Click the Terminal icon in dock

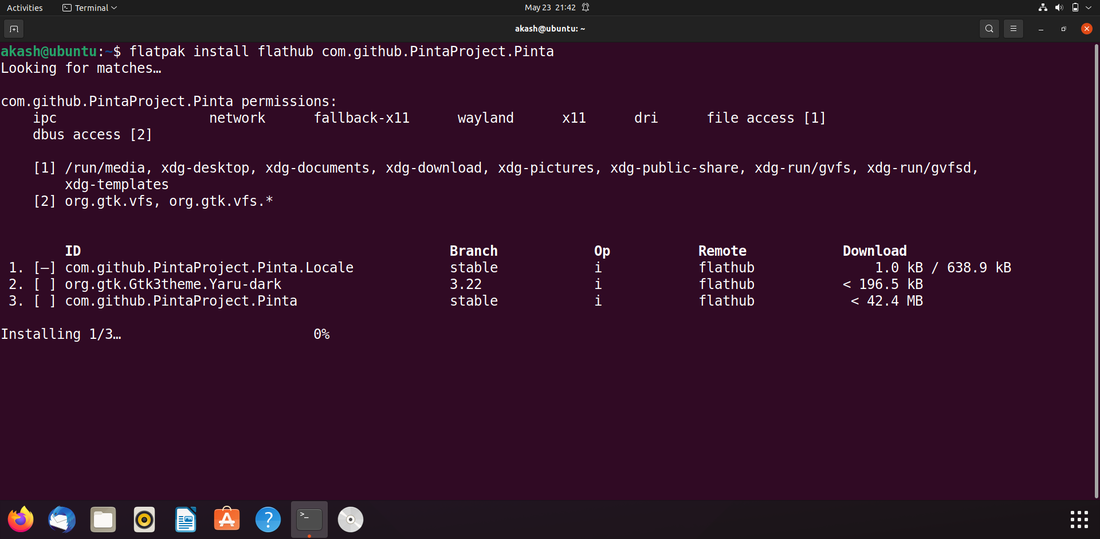pos(309,519)
